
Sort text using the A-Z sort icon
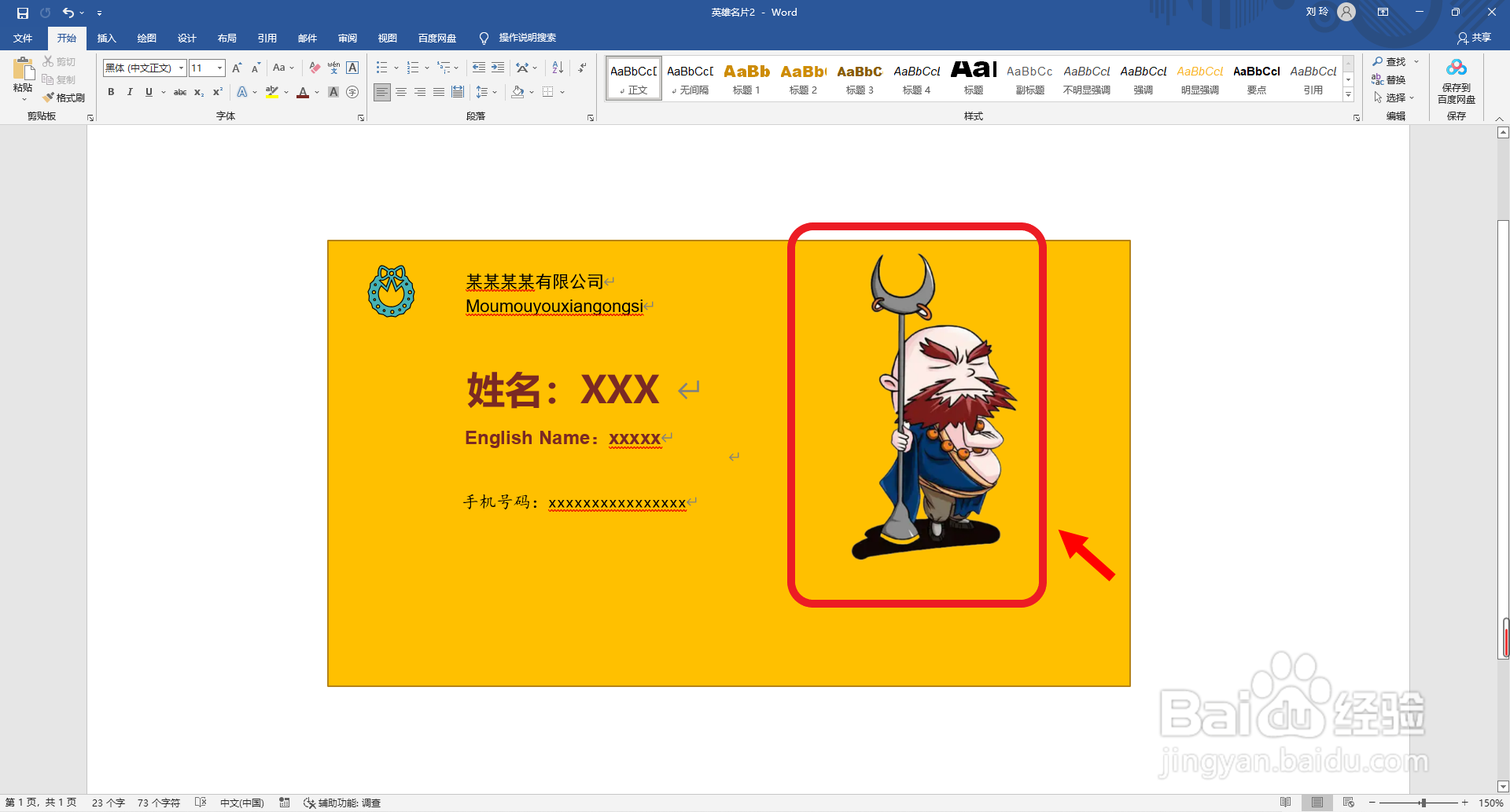coord(558,68)
